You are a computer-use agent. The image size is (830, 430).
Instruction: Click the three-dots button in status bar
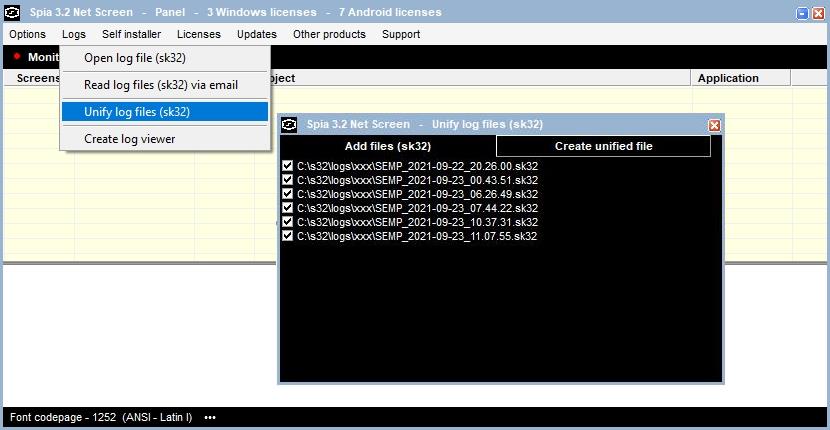pyautogui.click(x=210, y=417)
